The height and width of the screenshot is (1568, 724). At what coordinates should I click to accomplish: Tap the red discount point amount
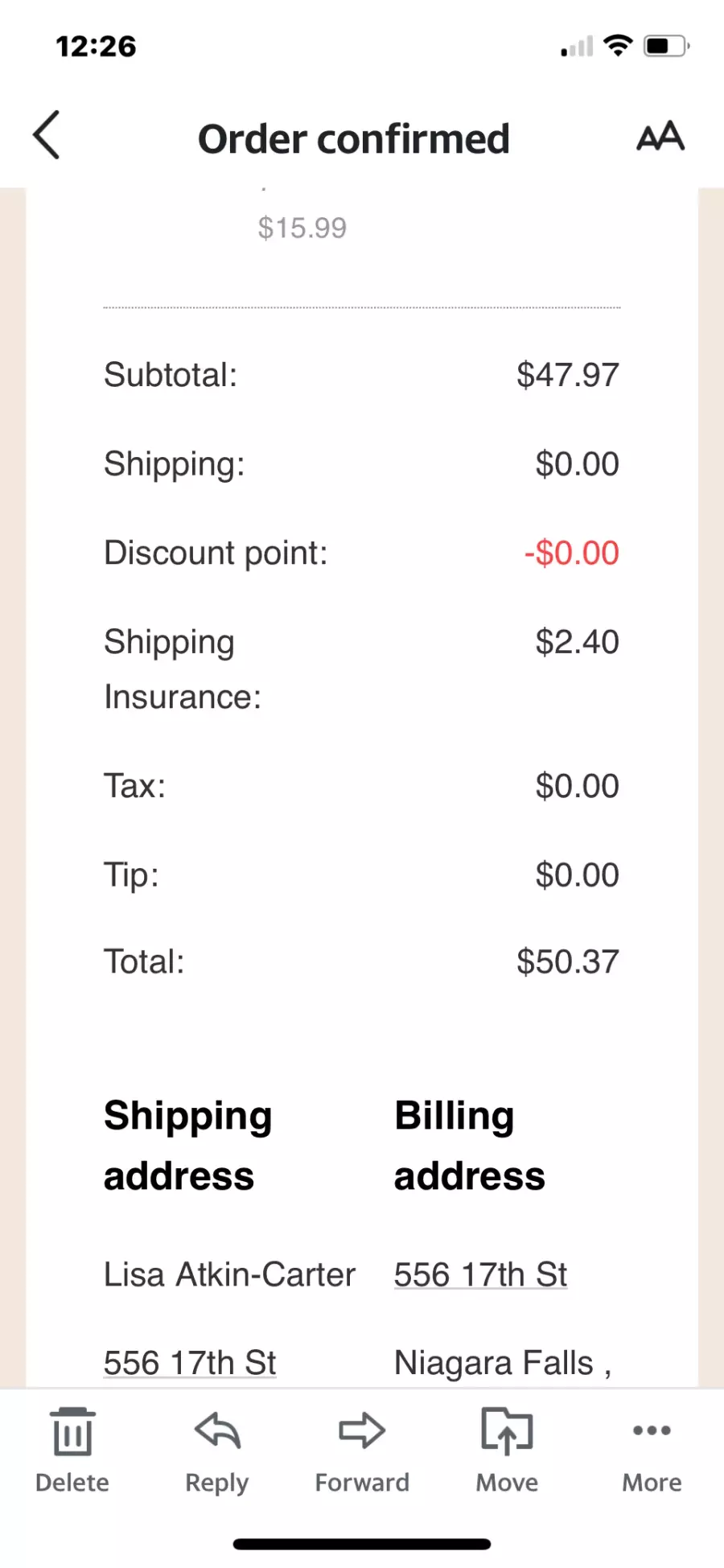click(x=571, y=553)
